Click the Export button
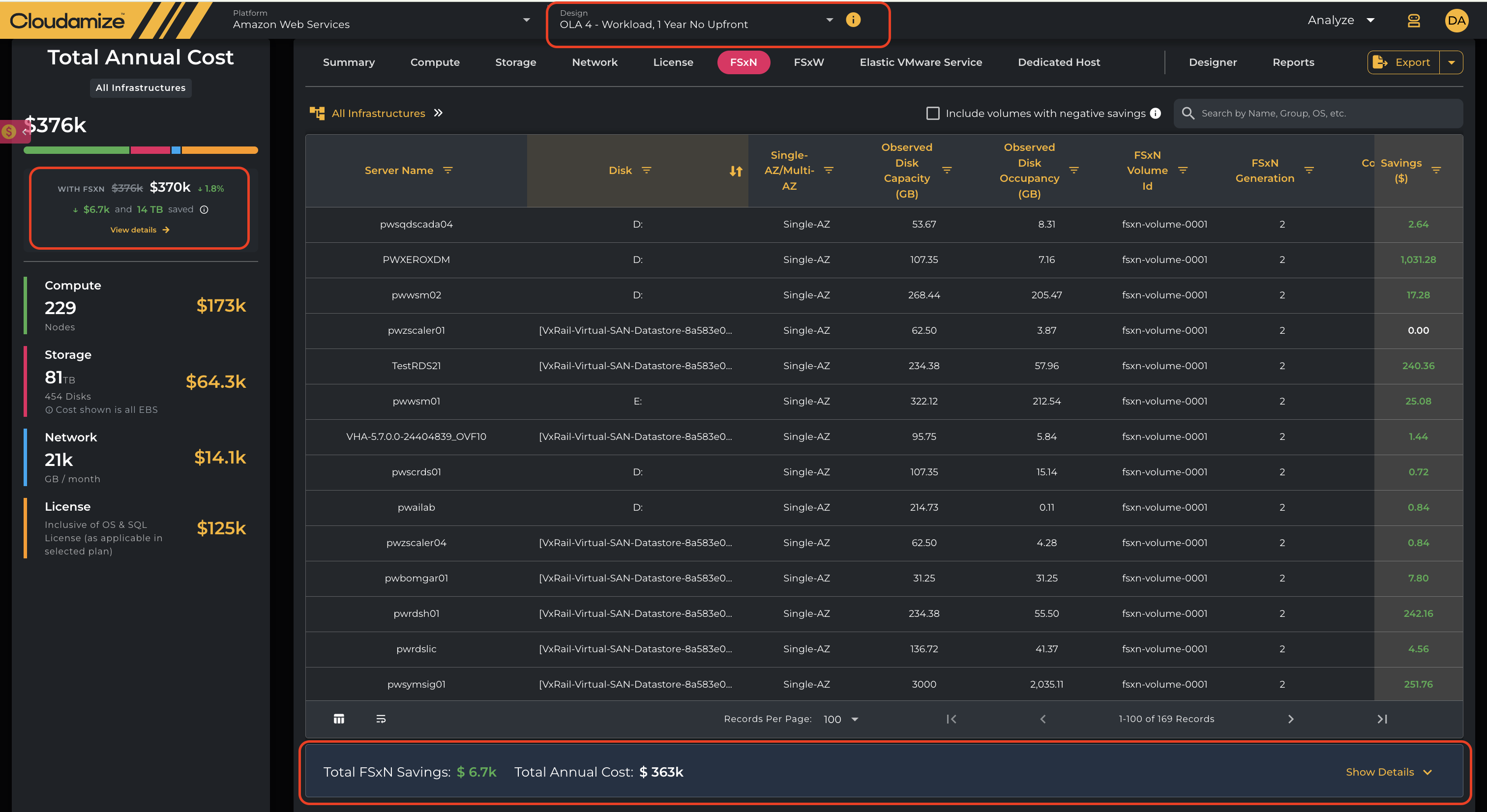 1403,62
